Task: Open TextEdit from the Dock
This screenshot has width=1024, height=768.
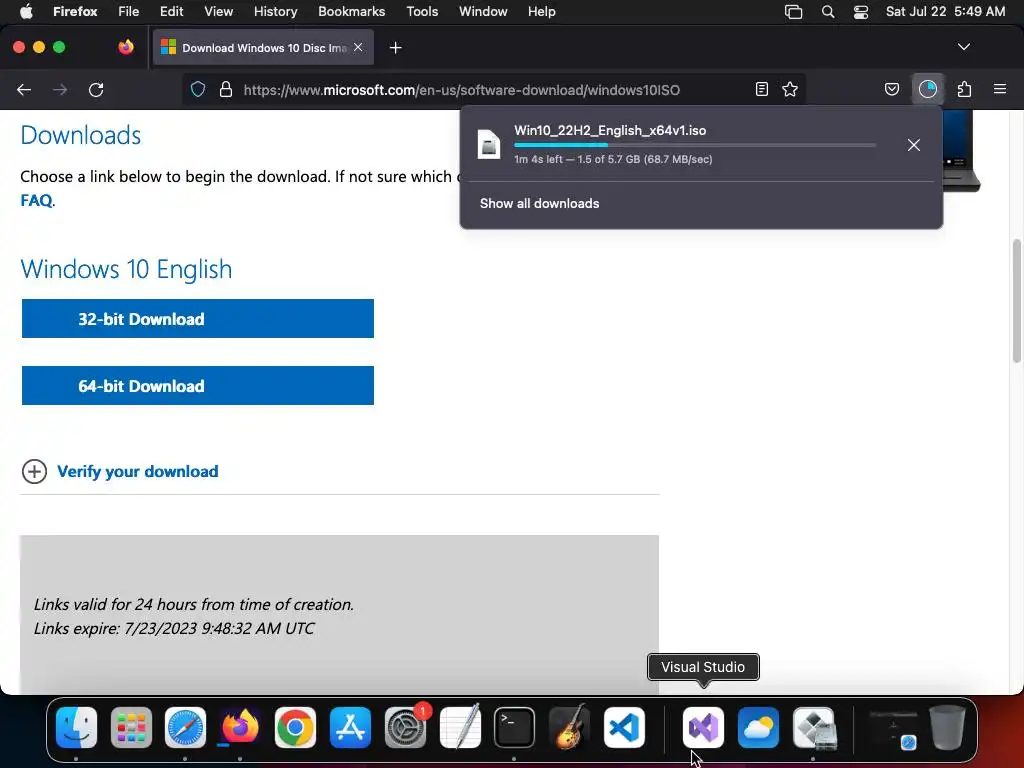Action: (460, 727)
